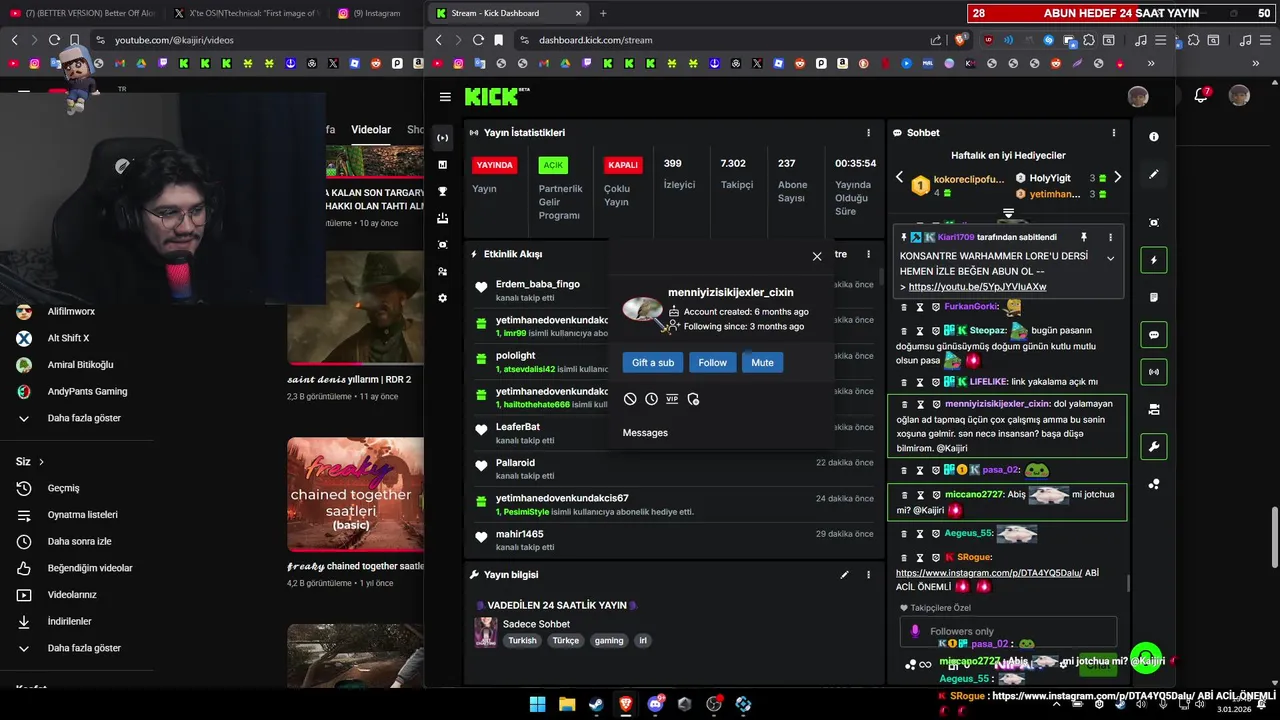
Task: Open Beğendiğim videolar in YouTube sidebar
Action: coord(90,568)
